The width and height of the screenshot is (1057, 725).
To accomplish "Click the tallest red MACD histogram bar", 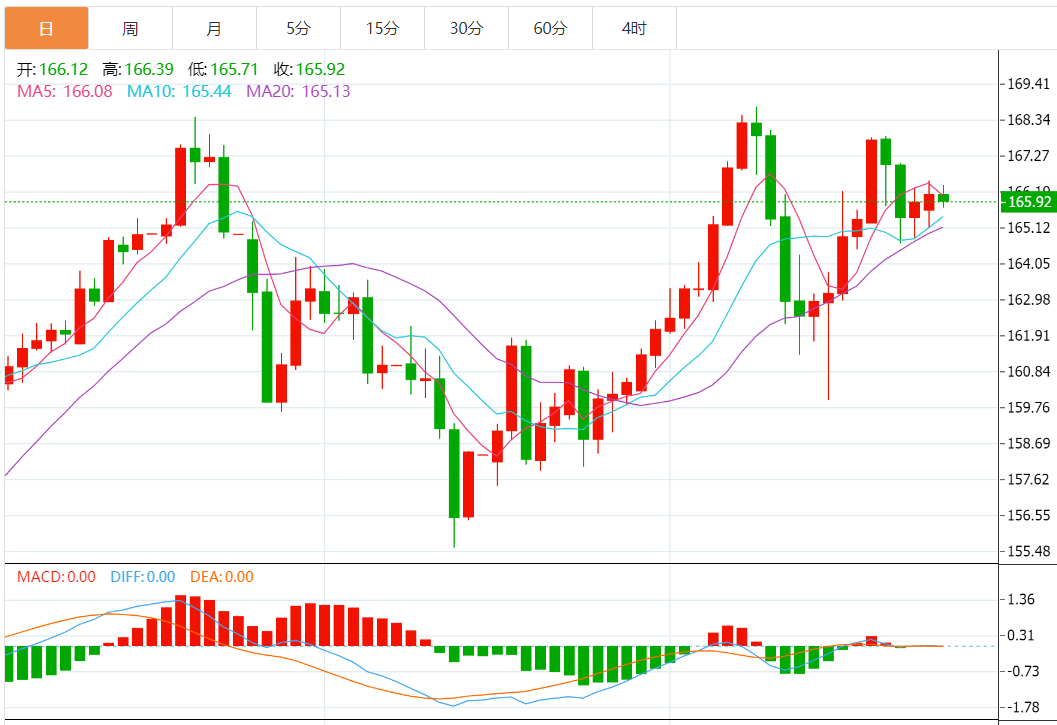I will [x=180, y=620].
